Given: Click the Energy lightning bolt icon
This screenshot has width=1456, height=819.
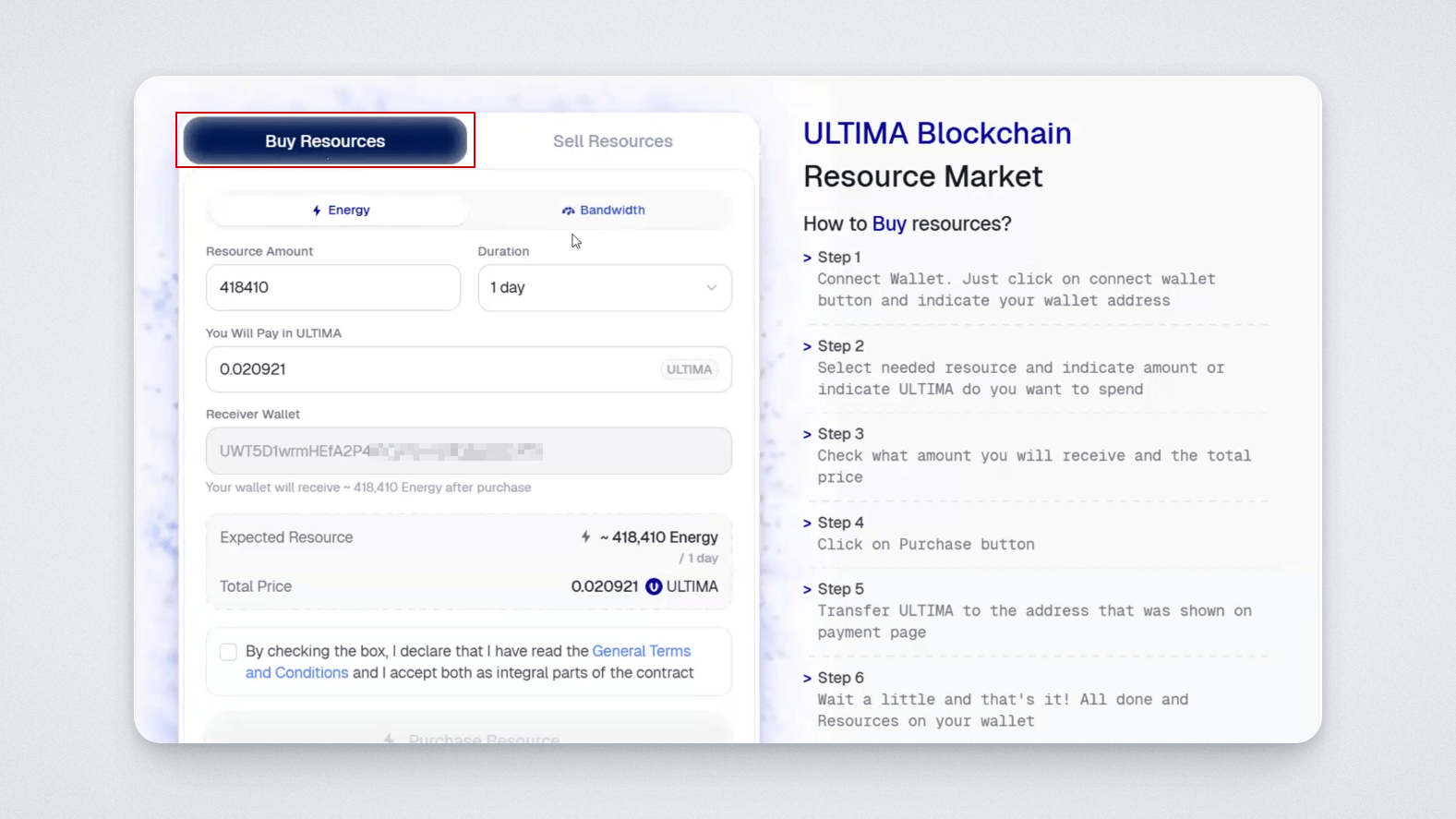Looking at the screenshot, I should click(317, 211).
